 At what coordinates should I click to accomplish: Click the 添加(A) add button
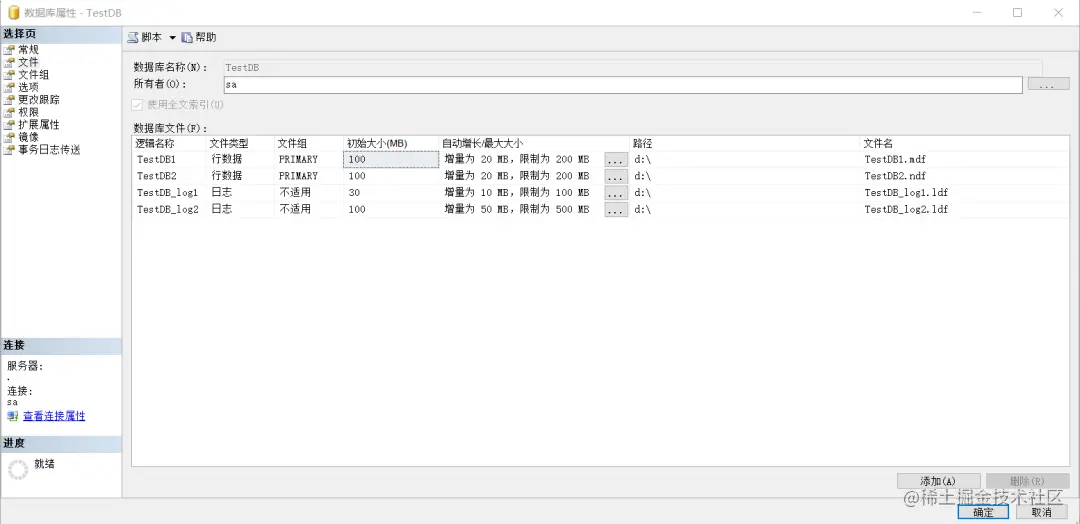coord(938,481)
